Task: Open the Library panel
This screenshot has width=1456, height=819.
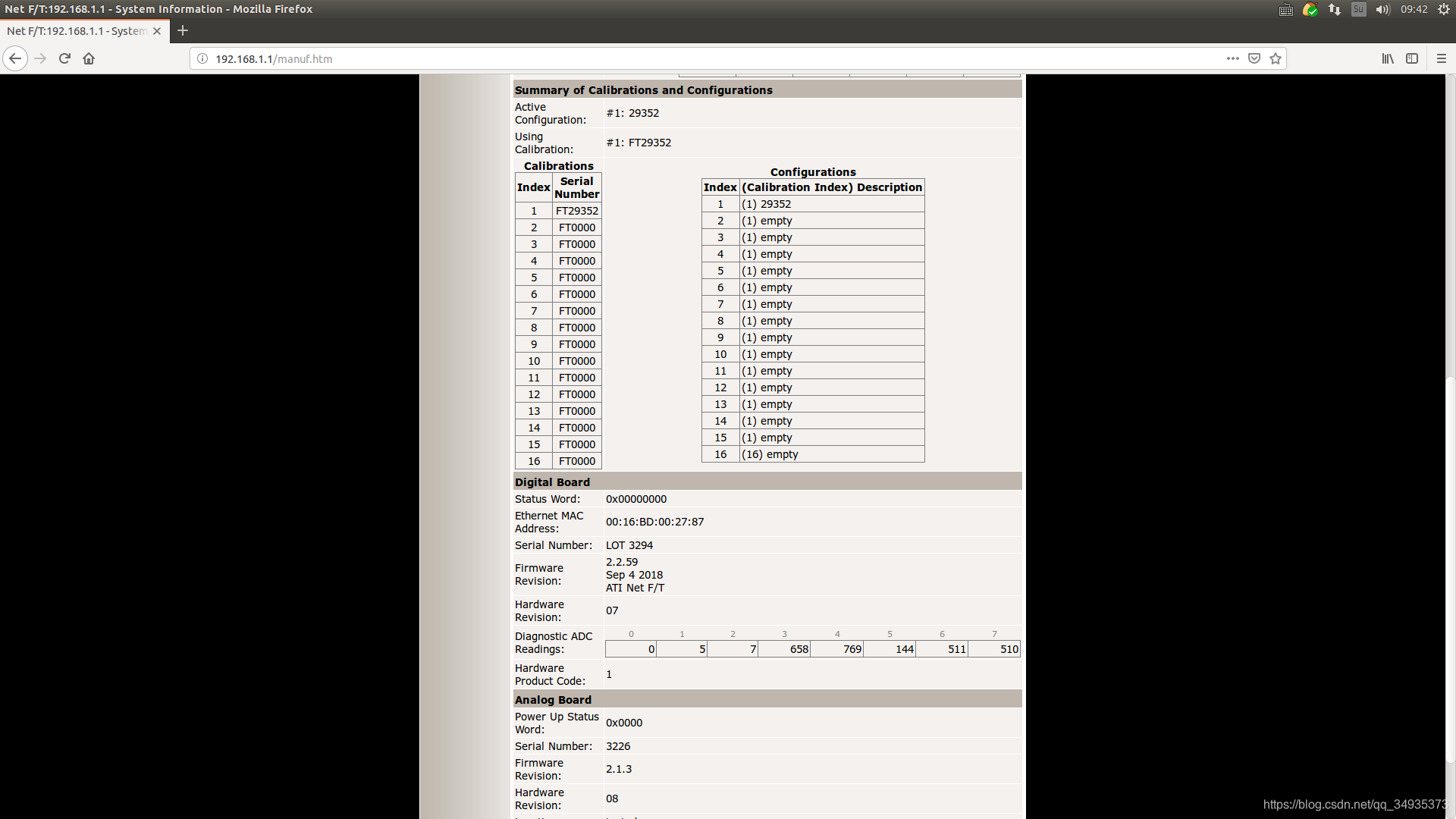Action: (1388, 58)
